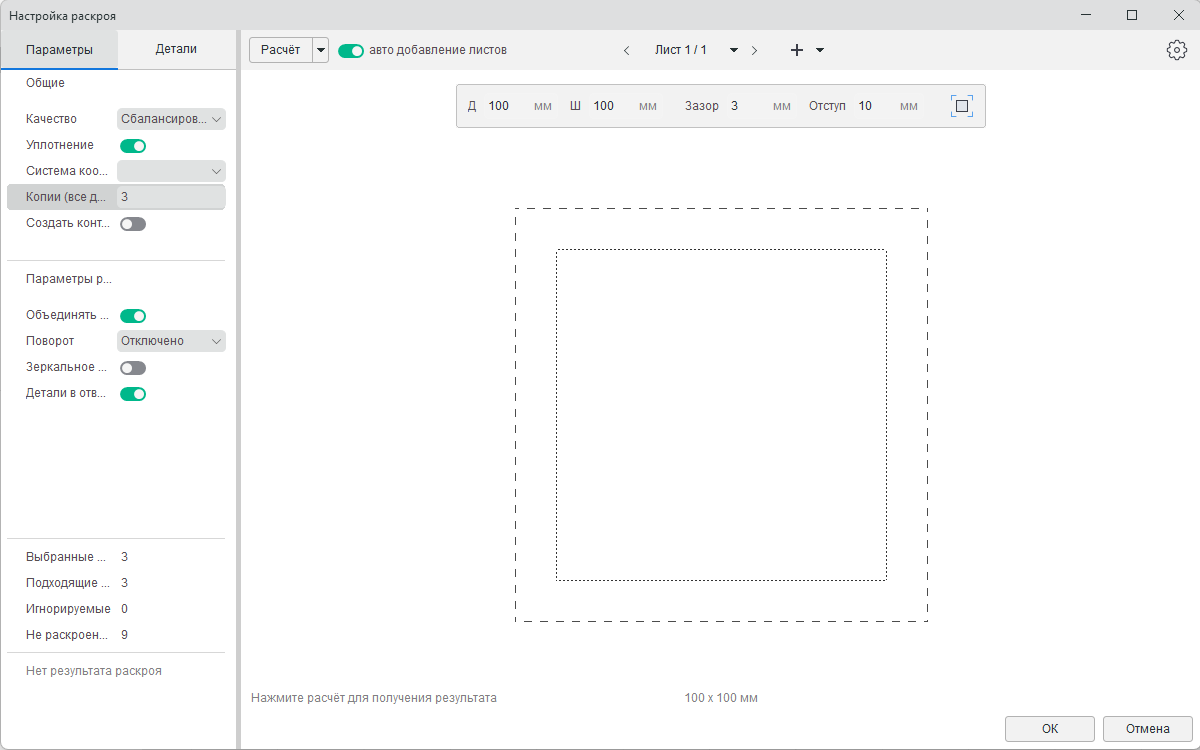Toggle the Уплотнение switch
Image resolution: width=1200 pixels, height=750 pixels.
click(133, 146)
